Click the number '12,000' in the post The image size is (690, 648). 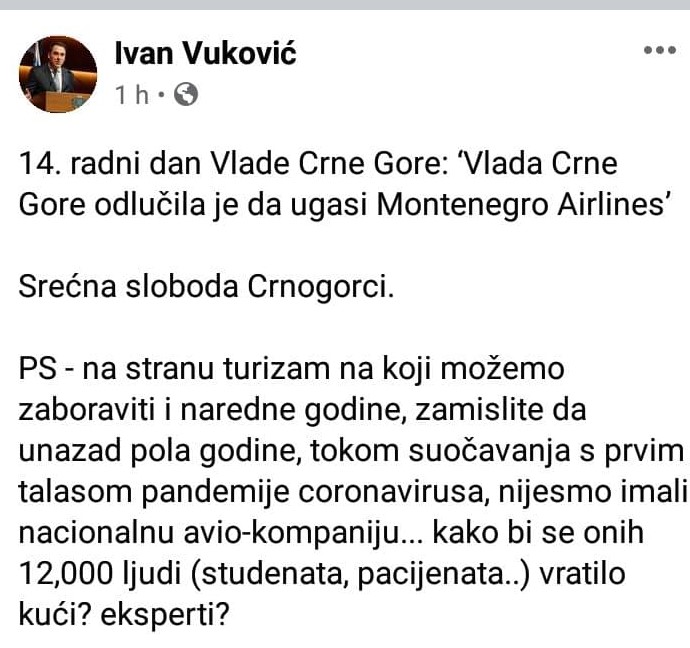66,574
